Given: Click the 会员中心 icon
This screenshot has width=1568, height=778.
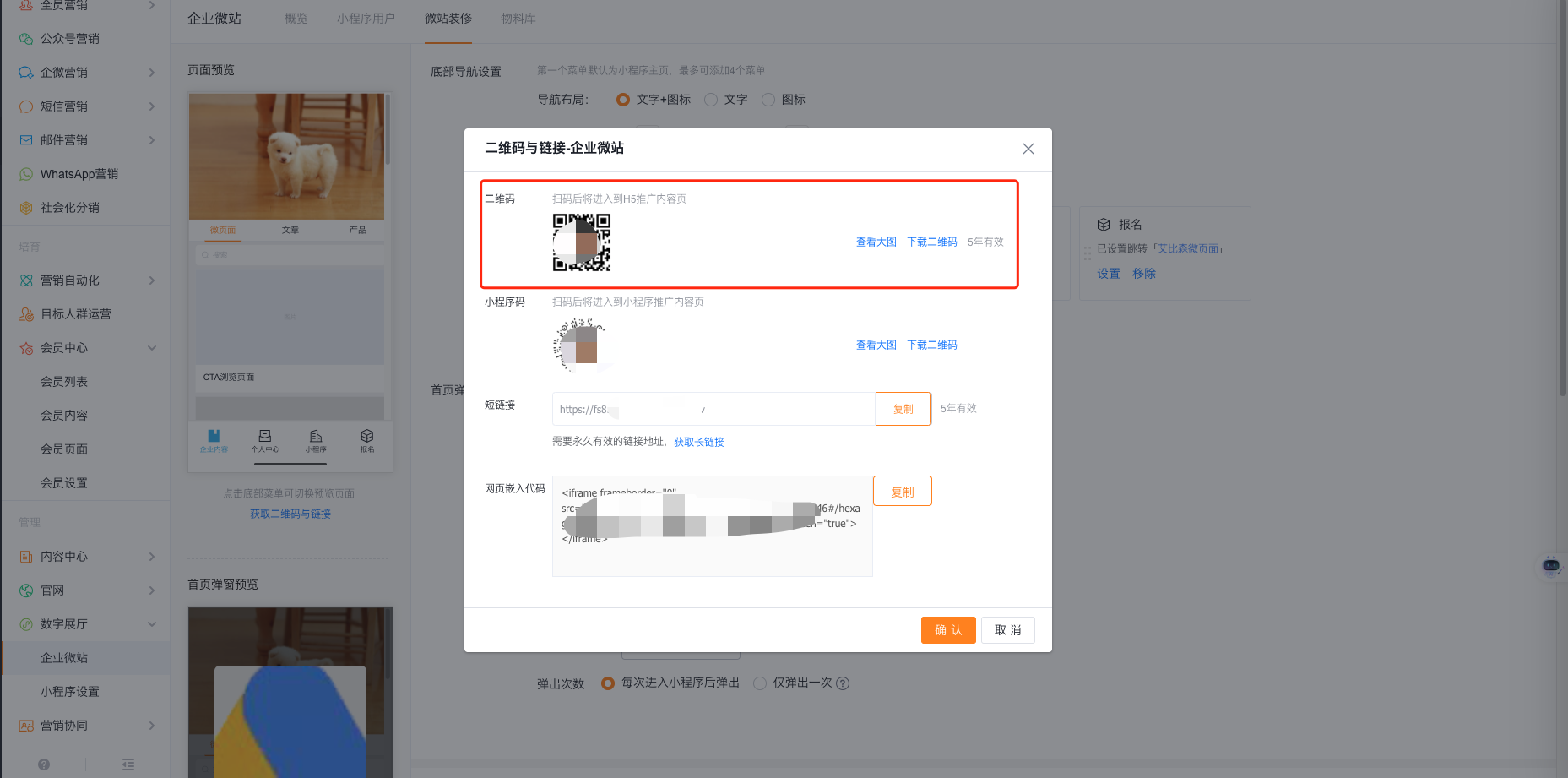Looking at the screenshot, I should [26, 348].
